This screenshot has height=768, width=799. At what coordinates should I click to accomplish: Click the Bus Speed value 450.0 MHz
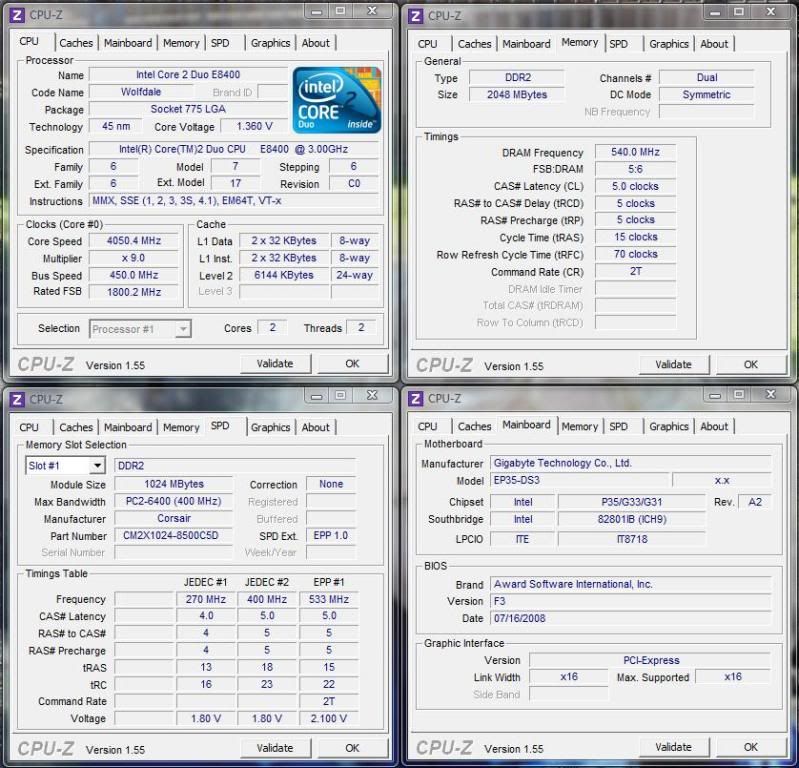tap(134, 275)
